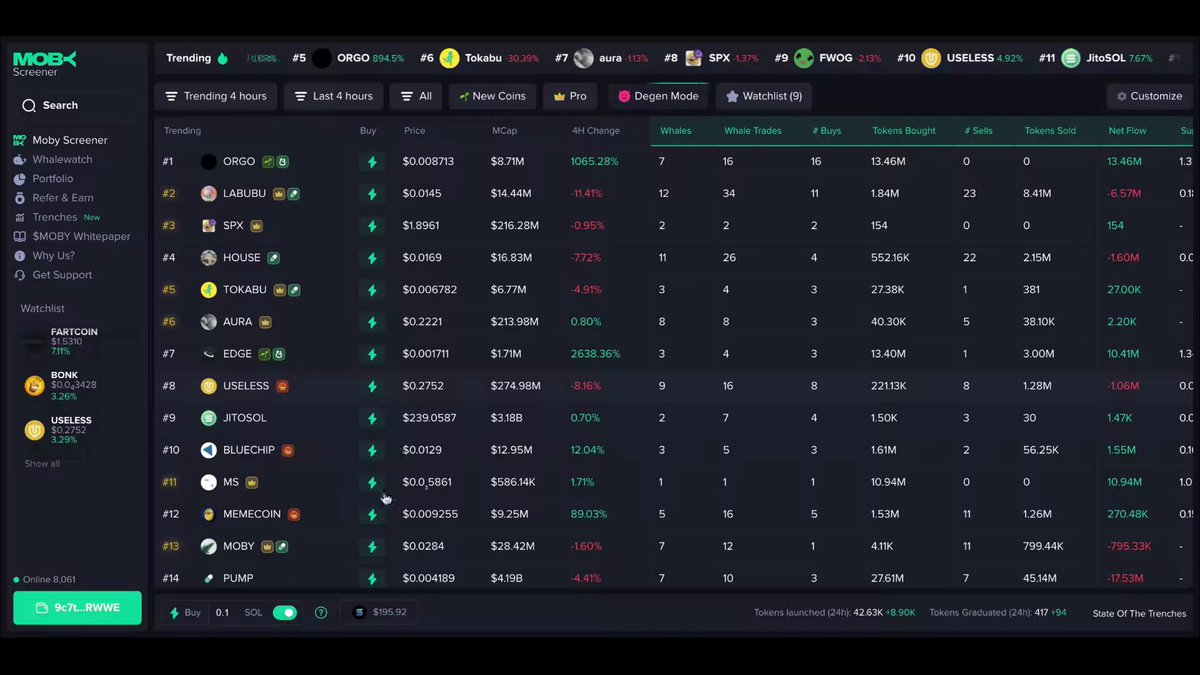Click Show all under Watchlist

(42, 464)
